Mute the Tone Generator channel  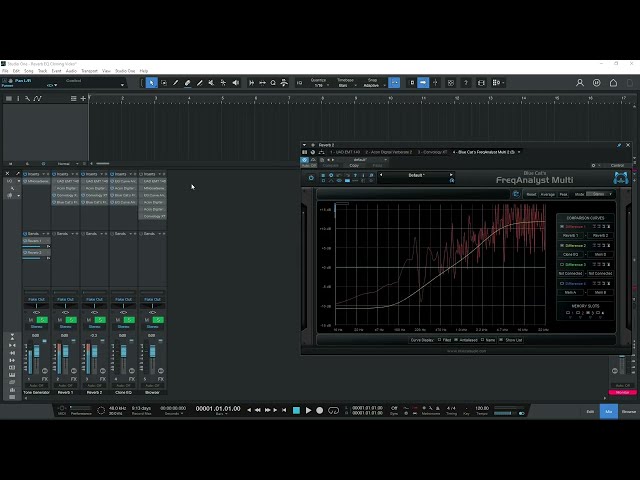31,320
